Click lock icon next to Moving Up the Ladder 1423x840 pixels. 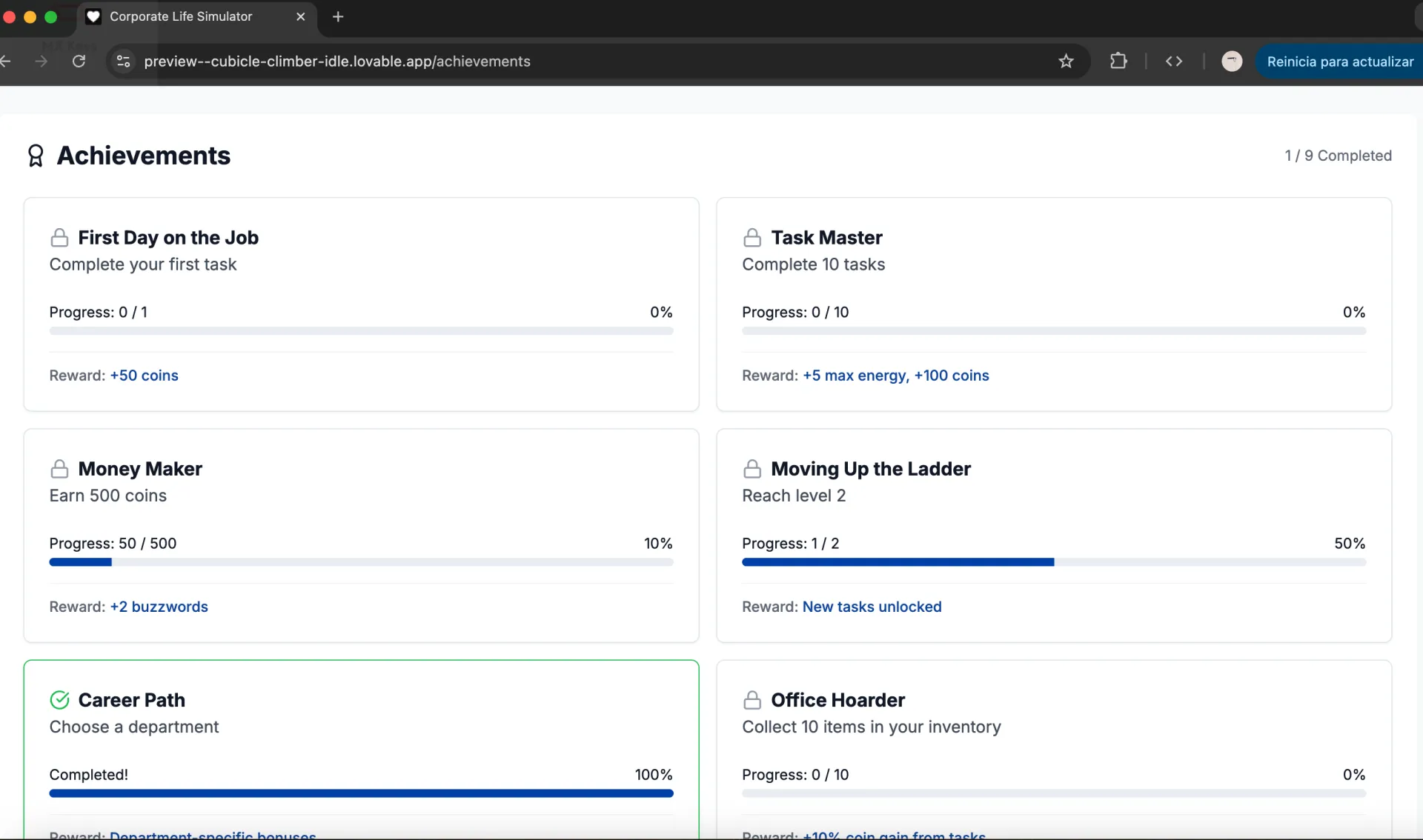click(752, 469)
